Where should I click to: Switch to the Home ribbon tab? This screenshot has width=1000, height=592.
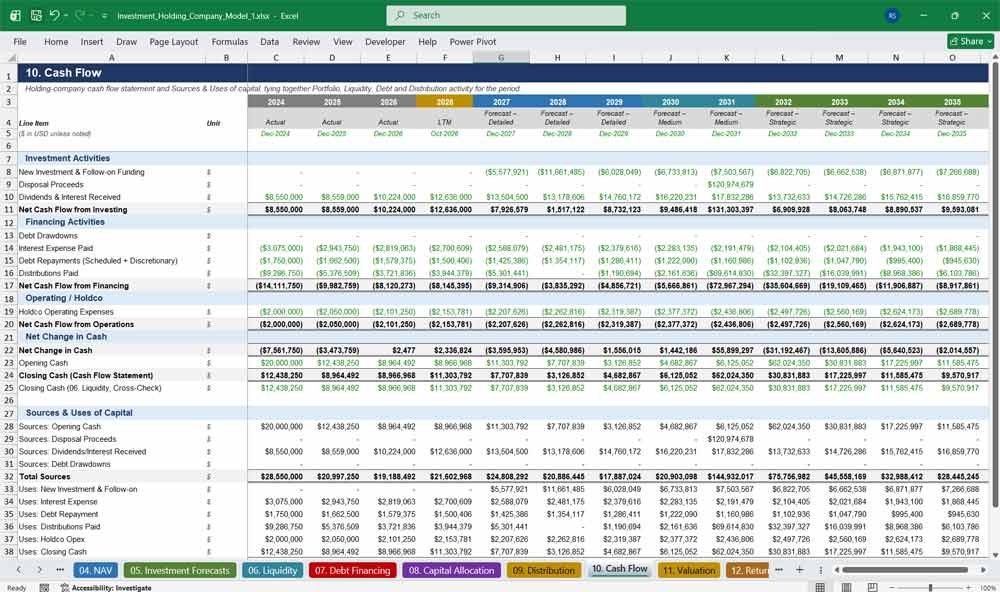point(56,41)
